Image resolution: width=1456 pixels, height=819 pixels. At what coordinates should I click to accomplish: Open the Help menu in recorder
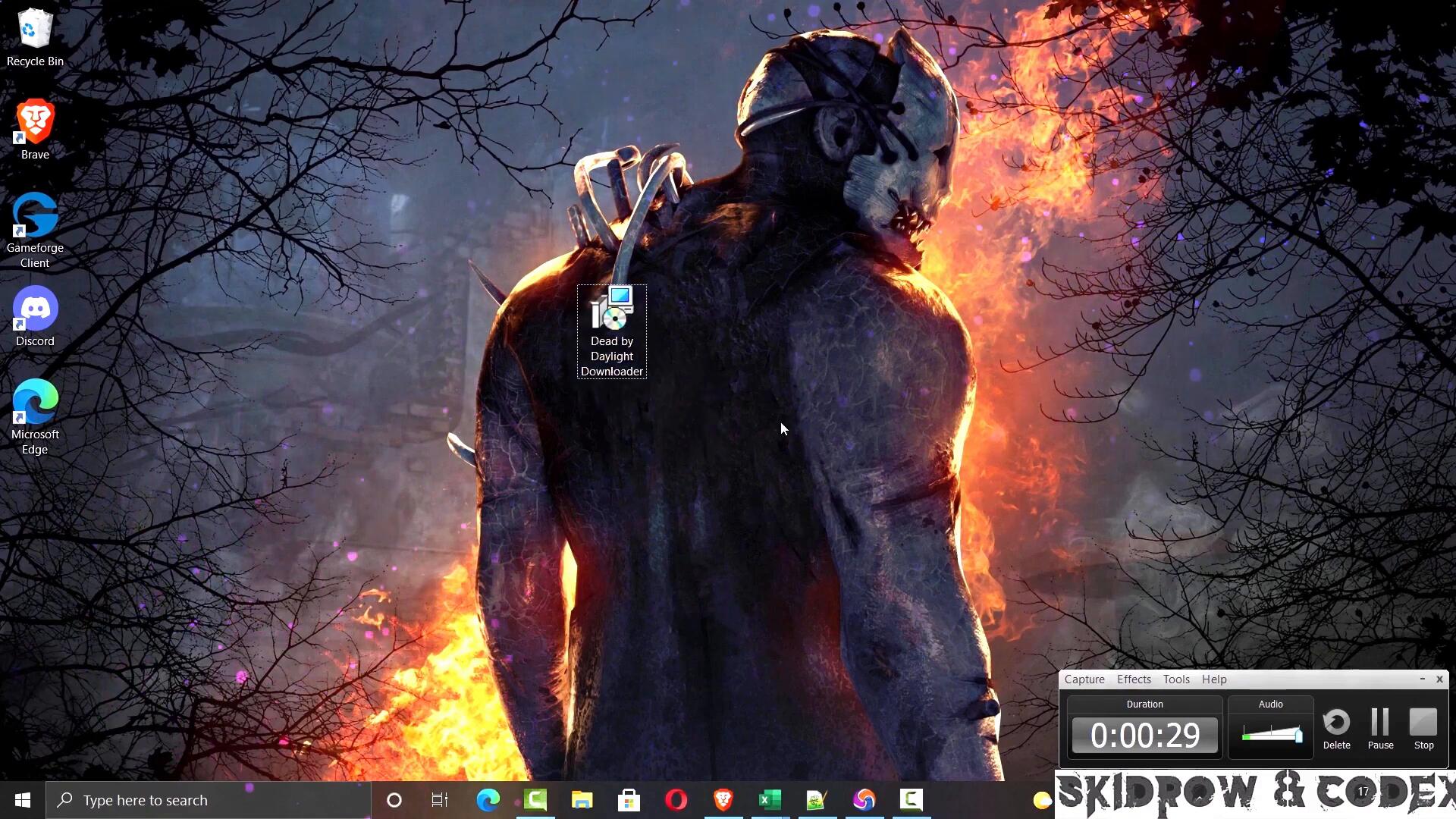click(x=1213, y=679)
